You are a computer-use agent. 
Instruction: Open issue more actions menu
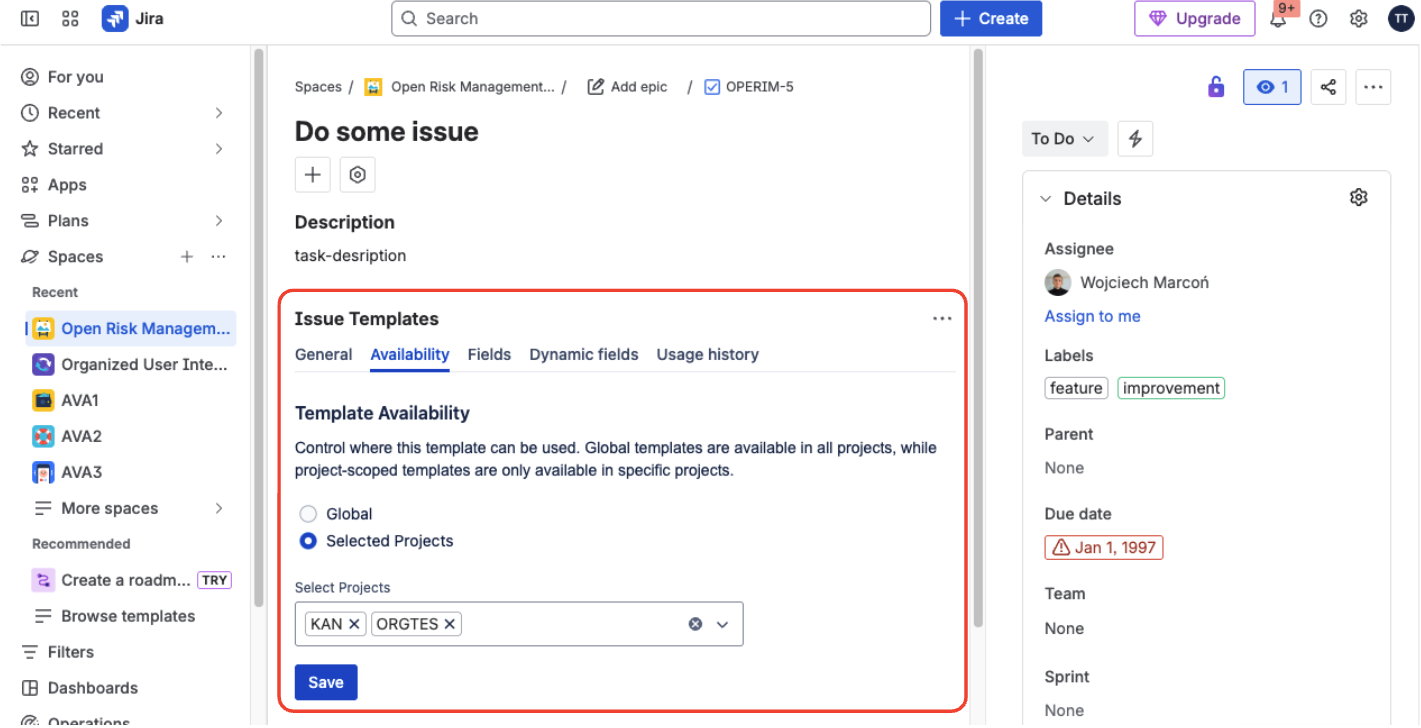pos(1373,87)
